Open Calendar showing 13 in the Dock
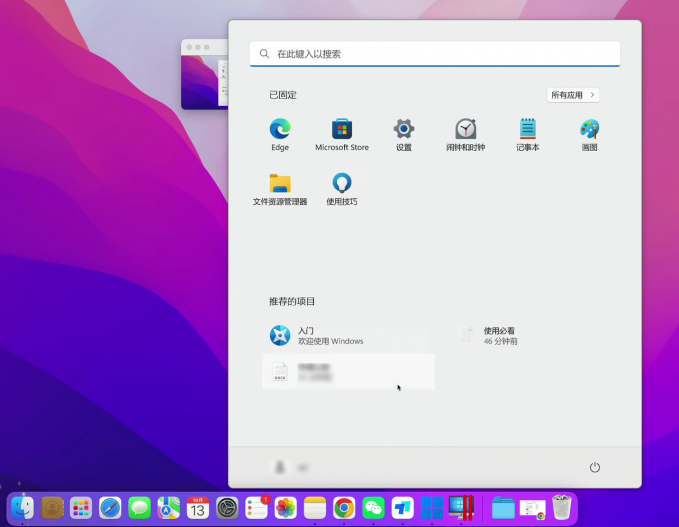 pyautogui.click(x=198, y=508)
